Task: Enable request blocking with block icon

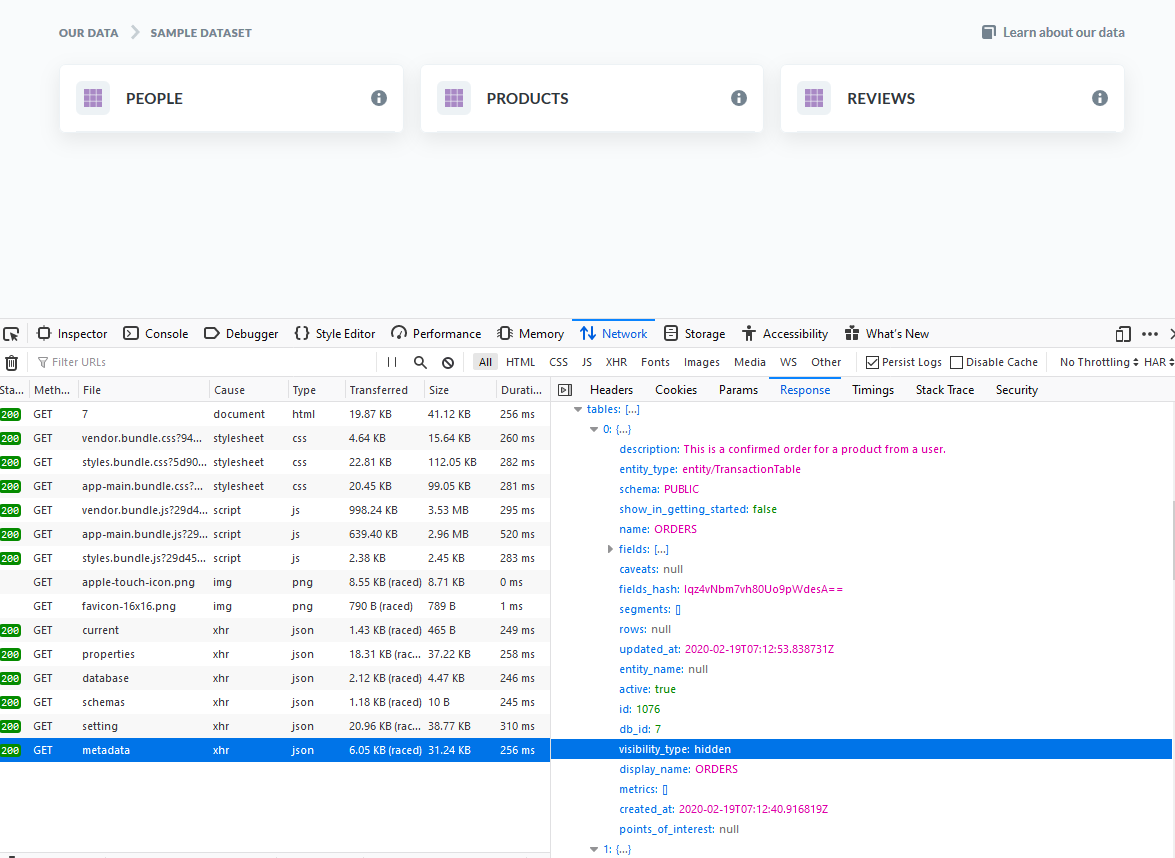Action: [447, 362]
